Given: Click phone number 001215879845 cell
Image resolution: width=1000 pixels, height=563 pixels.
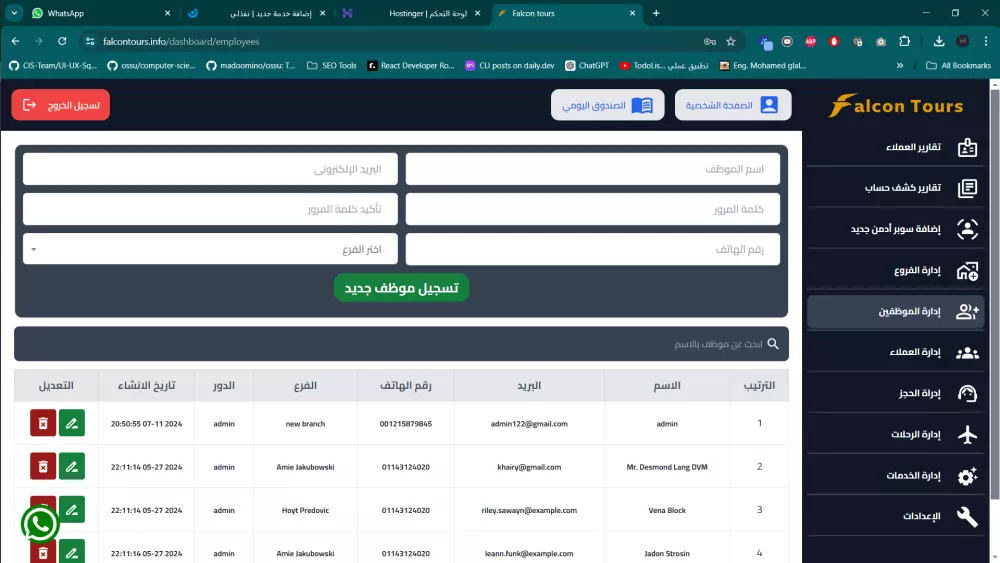Looking at the screenshot, I should click(x=406, y=423).
